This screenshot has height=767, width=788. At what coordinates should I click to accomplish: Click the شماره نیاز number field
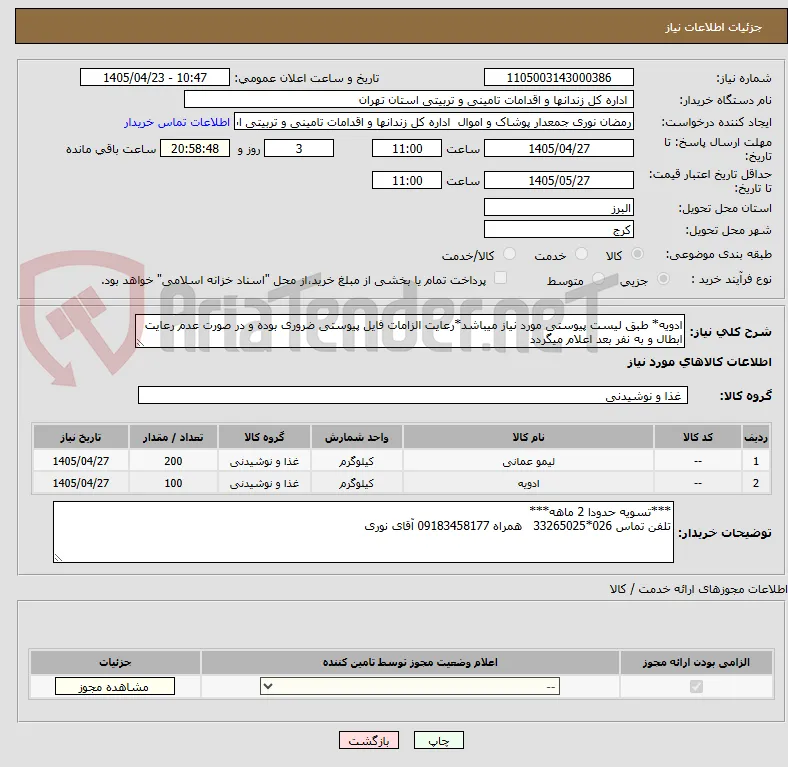pyautogui.click(x=558, y=77)
